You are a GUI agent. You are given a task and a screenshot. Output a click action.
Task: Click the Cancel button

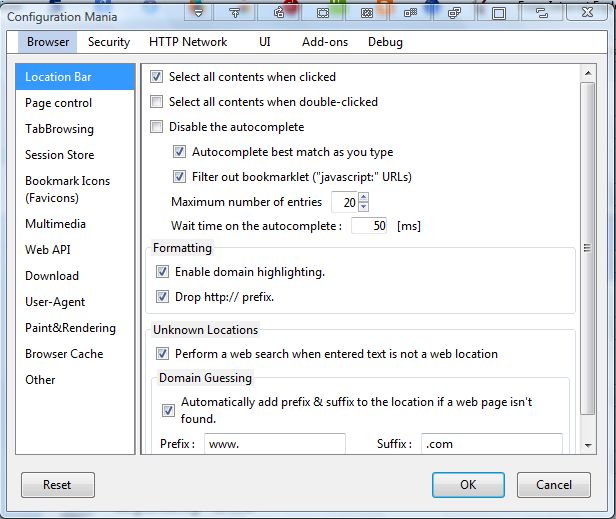[554, 485]
